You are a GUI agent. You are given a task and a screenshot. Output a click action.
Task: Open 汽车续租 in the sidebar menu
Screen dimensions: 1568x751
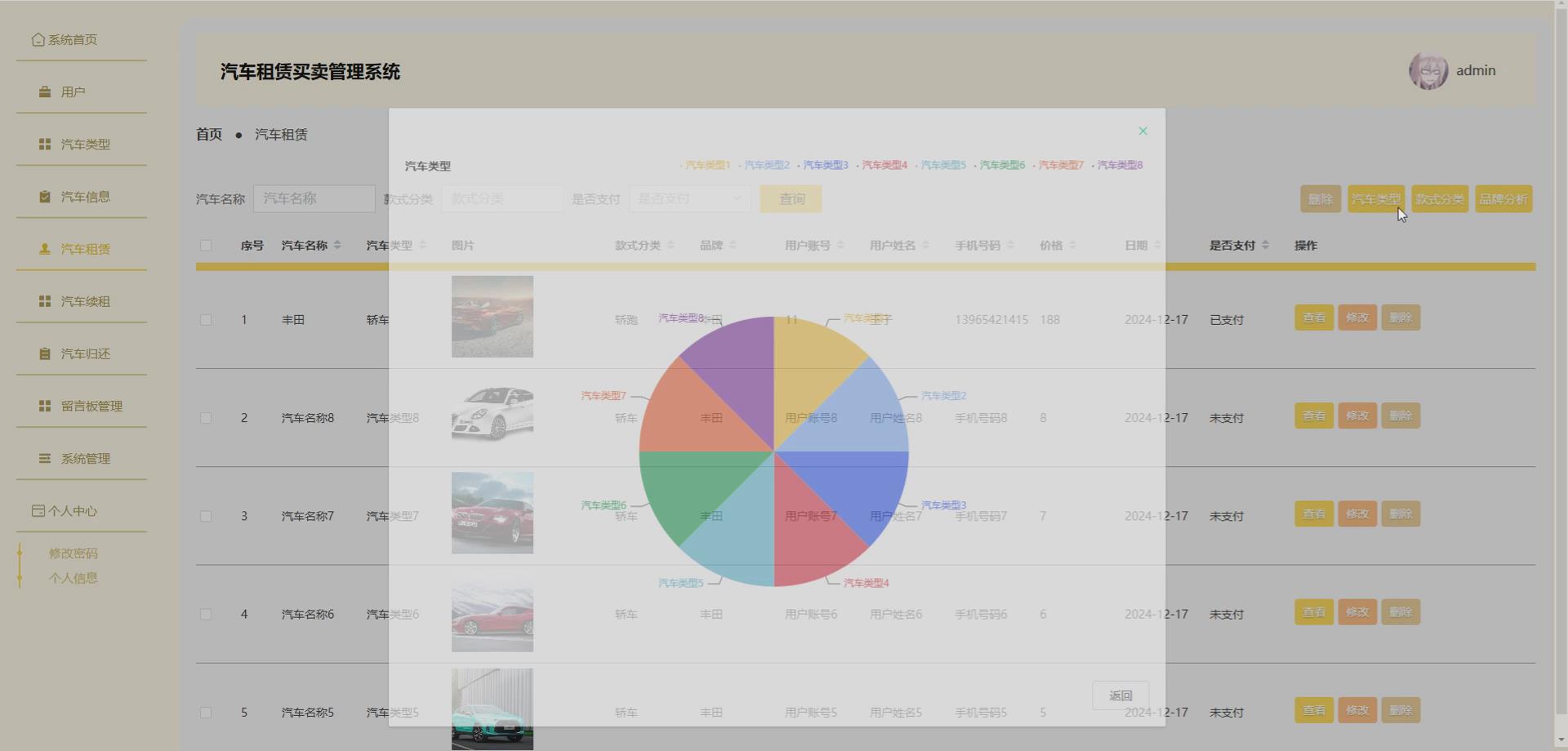(x=82, y=301)
